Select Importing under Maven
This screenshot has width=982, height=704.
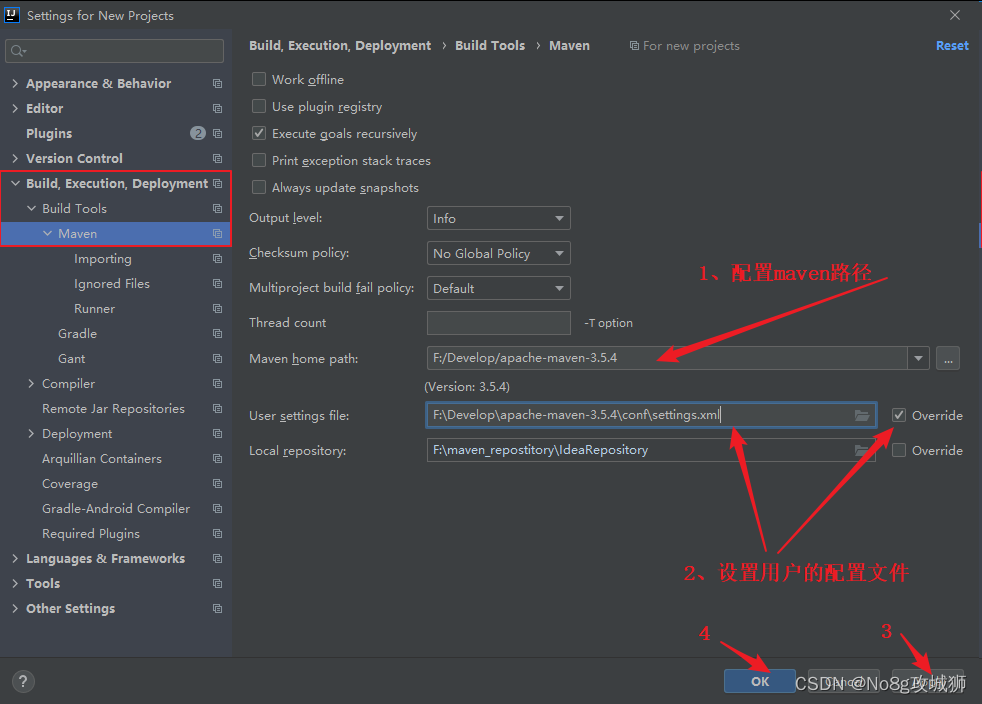tap(103, 259)
